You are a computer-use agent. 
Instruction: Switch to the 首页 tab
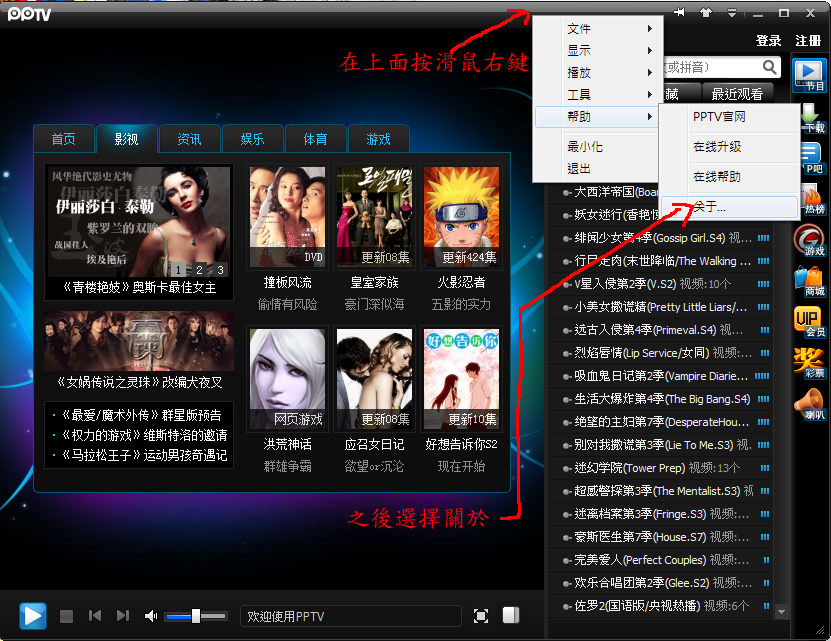(64, 139)
